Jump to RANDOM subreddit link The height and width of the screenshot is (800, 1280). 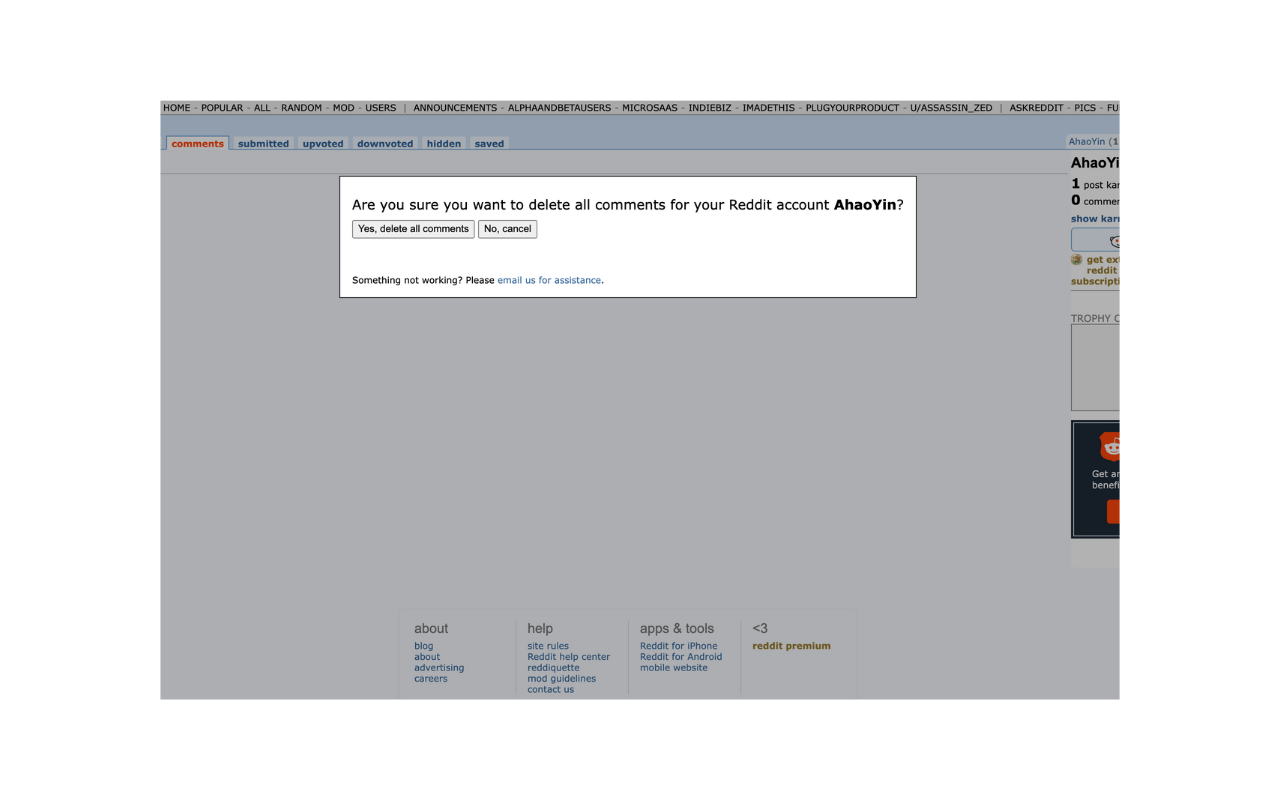(x=302, y=108)
